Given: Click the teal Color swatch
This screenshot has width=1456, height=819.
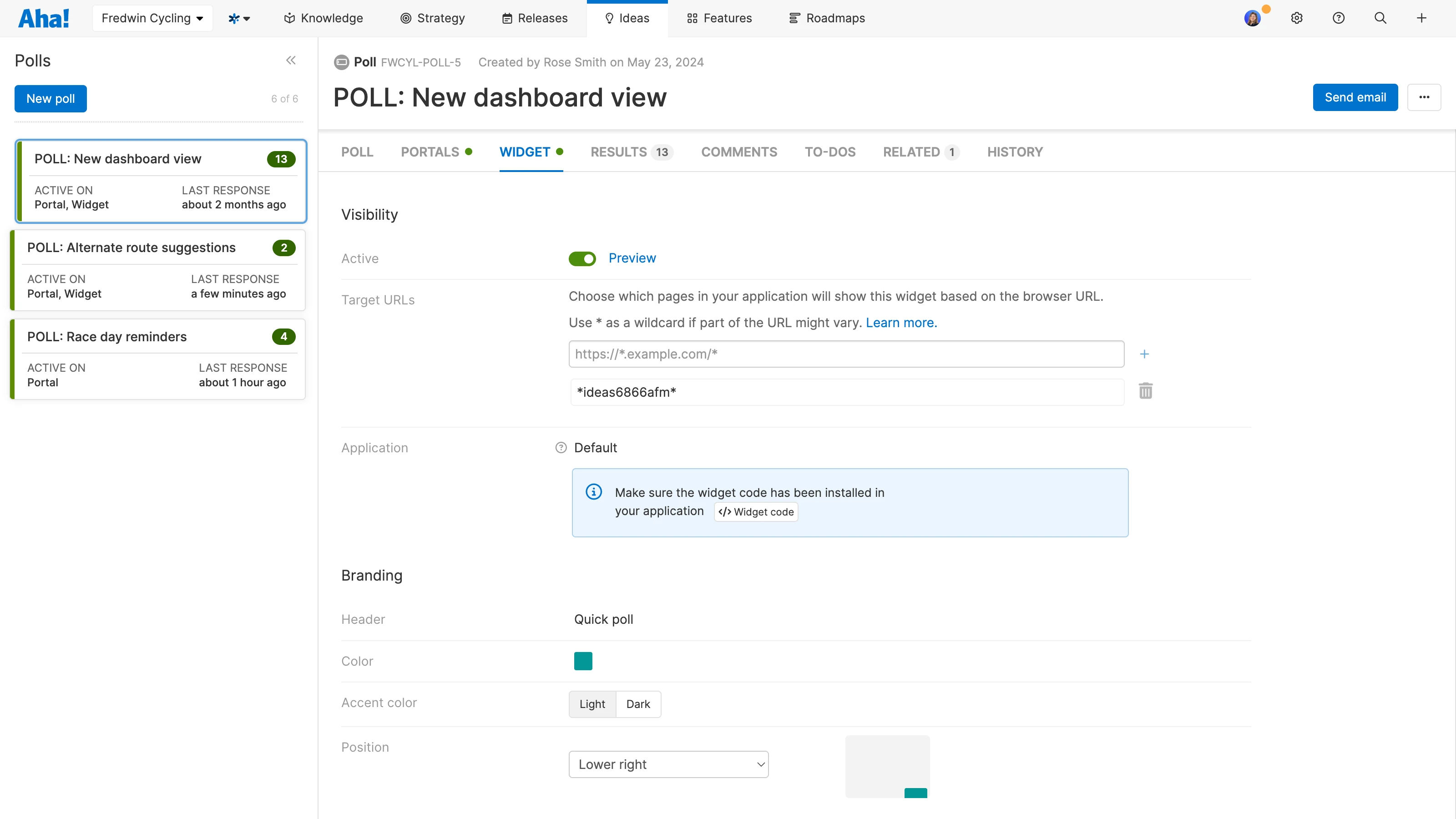Looking at the screenshot, I should 583,661.
